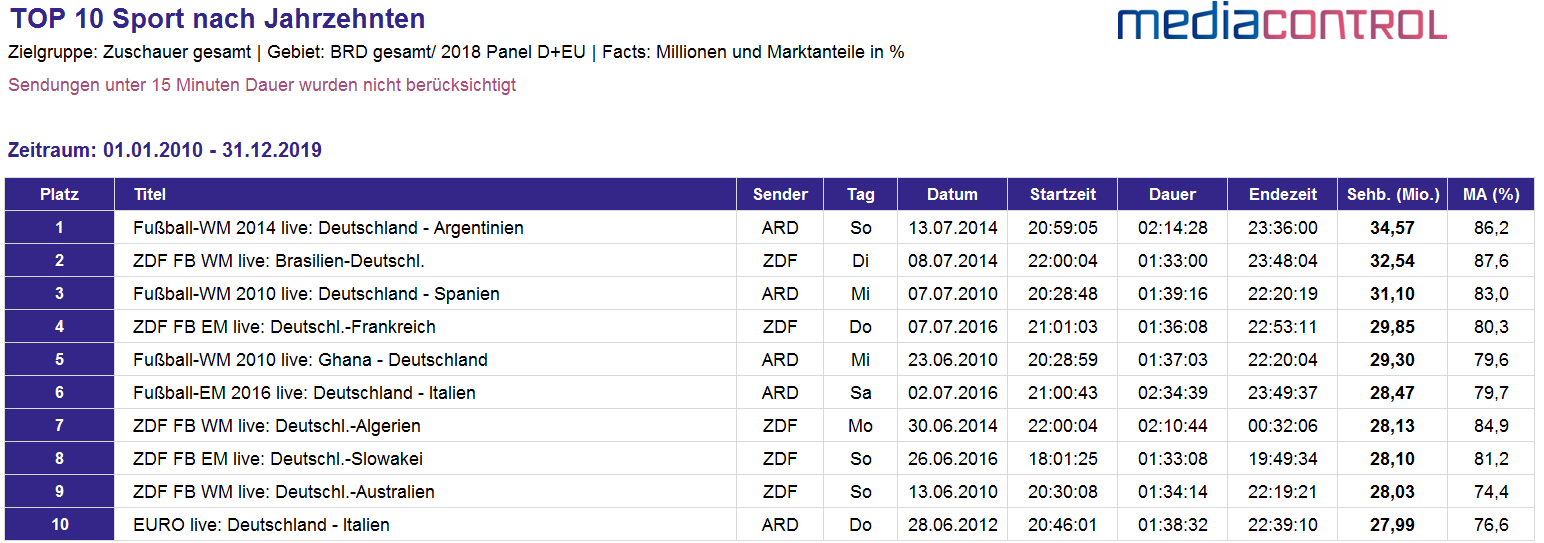Image resolution: width=1544 pixels, height=543 pixels.
Task: Click date 28.06.2012
Action: 952,525
